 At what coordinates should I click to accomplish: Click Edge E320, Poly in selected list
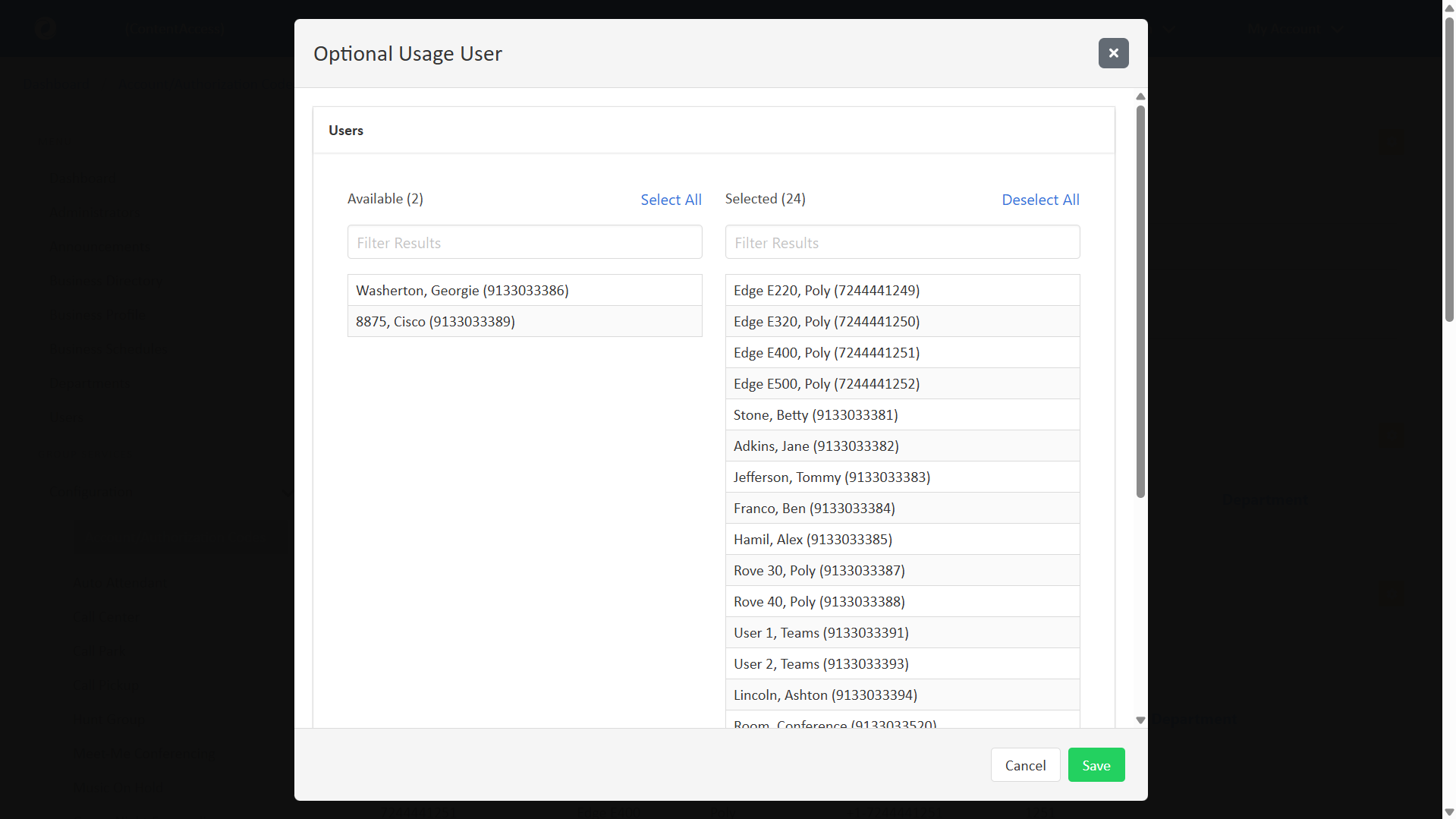[x=902, y=321]
